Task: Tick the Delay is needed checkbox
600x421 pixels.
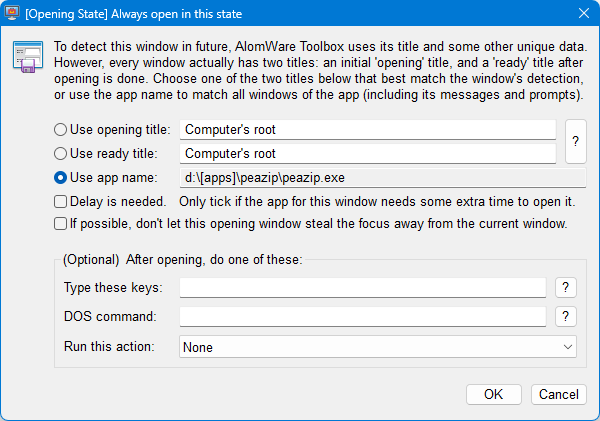Action: [61, 201]
